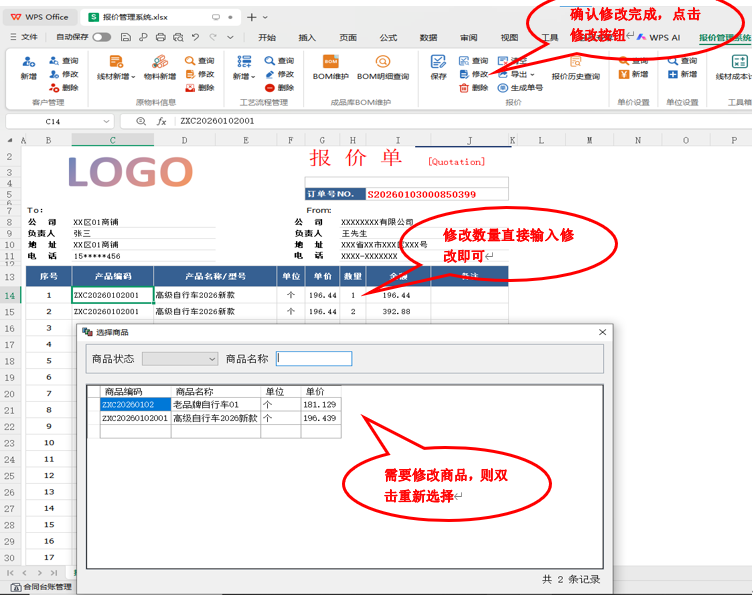
Task: Open the WPS AI tab
Action: (x=659, y=37)
